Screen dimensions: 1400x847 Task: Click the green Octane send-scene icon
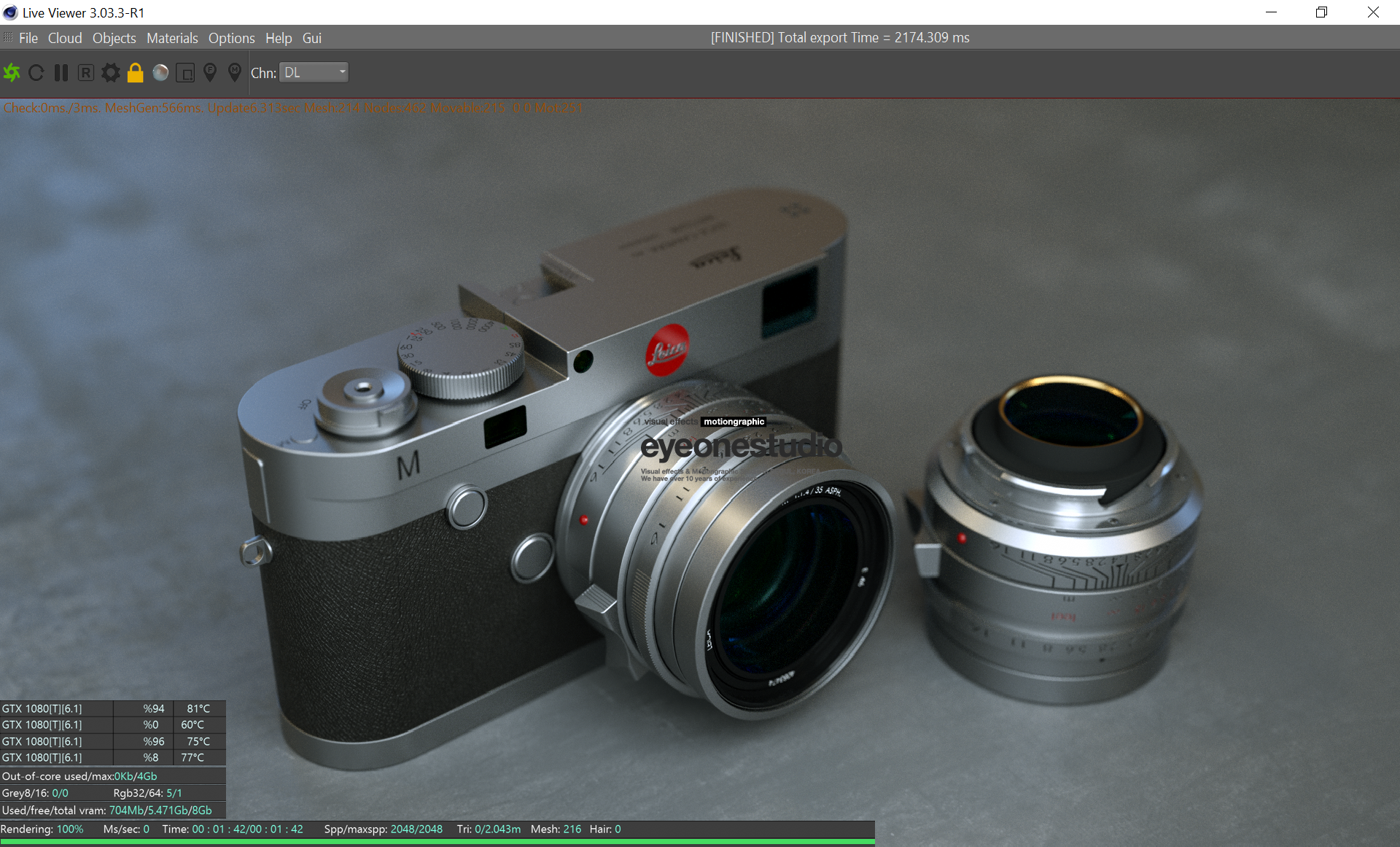pyautogui.click(x=12, y=72)
